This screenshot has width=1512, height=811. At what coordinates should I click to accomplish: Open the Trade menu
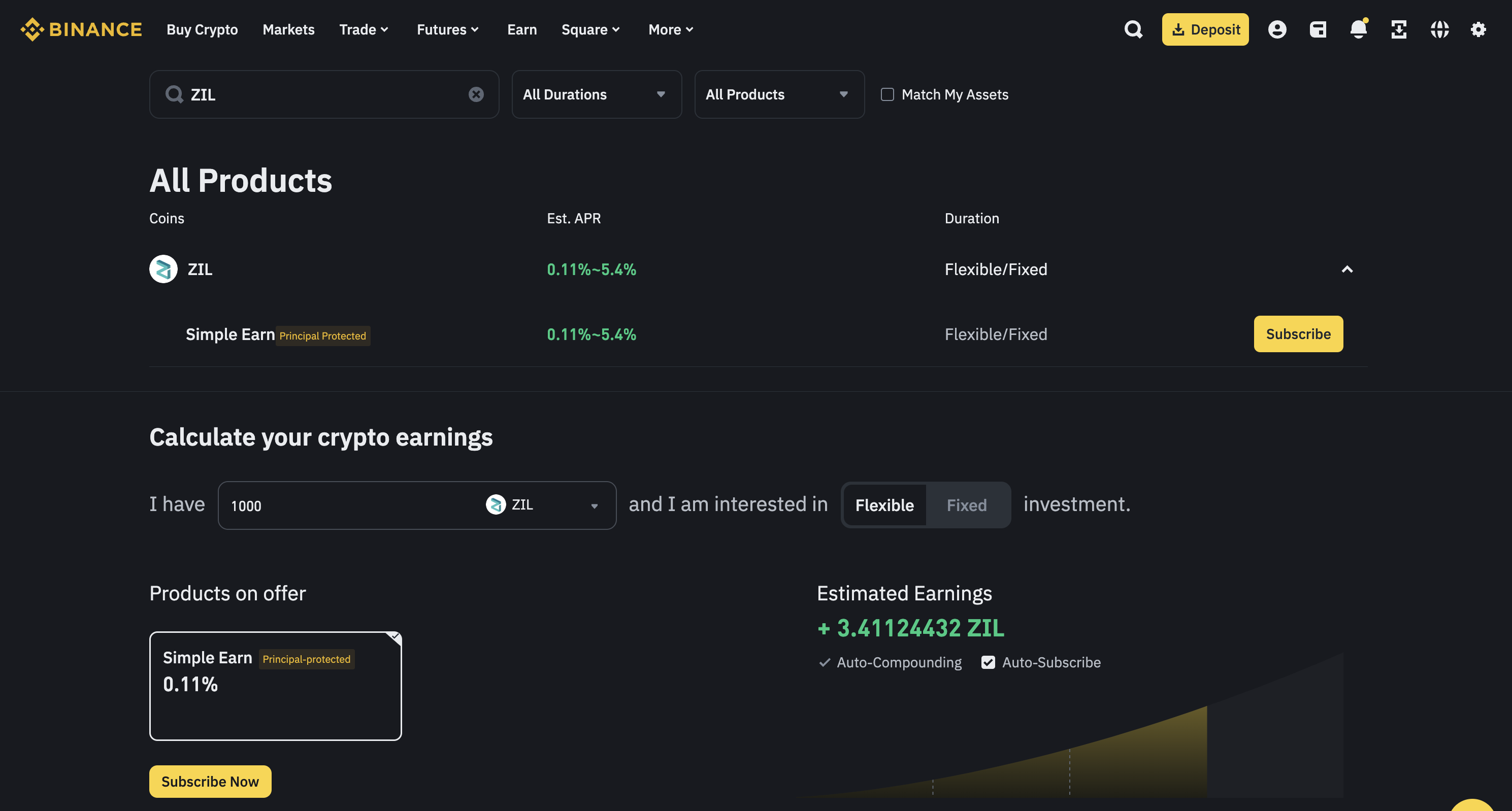(x=364, y=29)
